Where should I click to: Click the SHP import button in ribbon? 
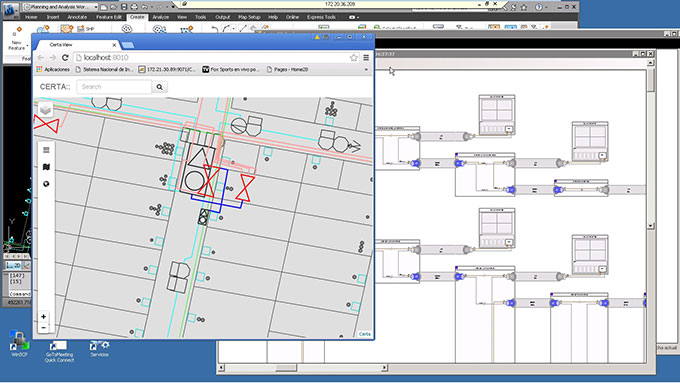86,29
